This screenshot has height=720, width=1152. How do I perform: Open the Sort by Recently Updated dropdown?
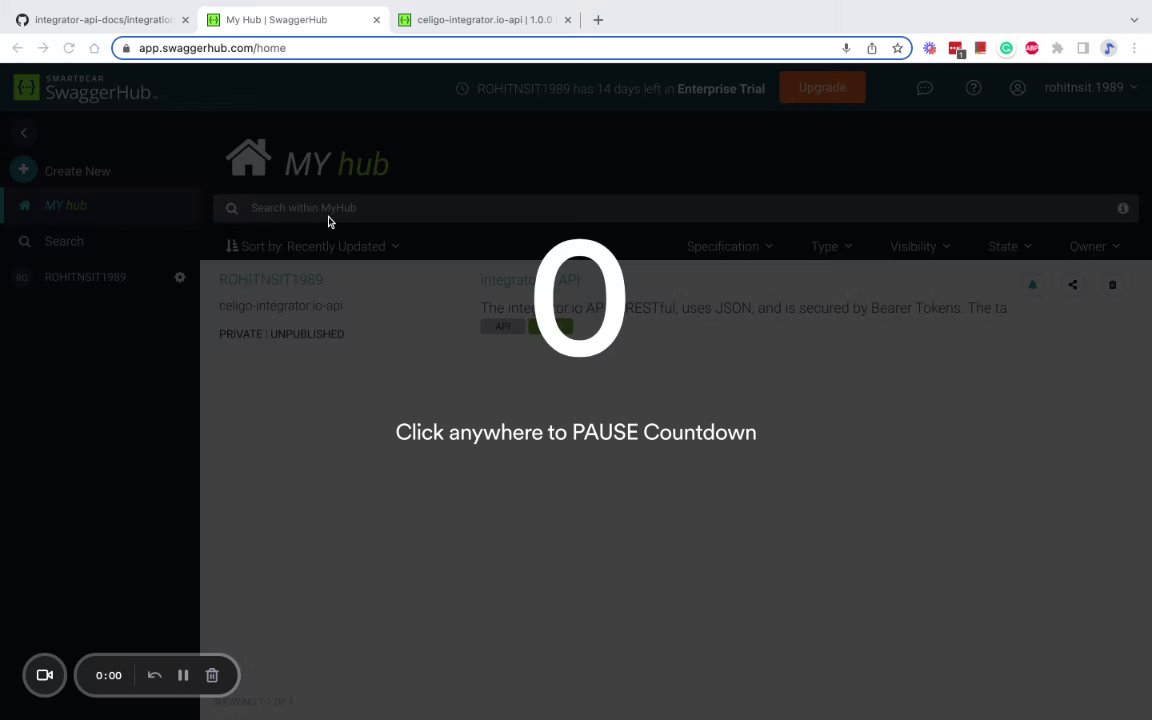click(313, 246)
